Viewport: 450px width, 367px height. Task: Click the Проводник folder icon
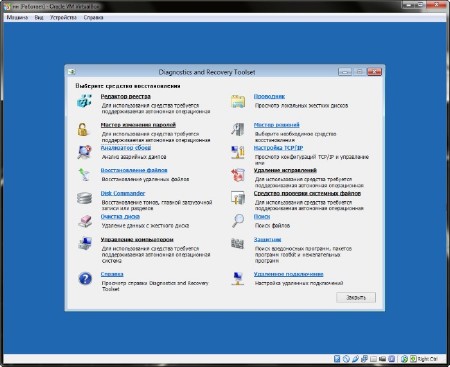click(238, 101)
